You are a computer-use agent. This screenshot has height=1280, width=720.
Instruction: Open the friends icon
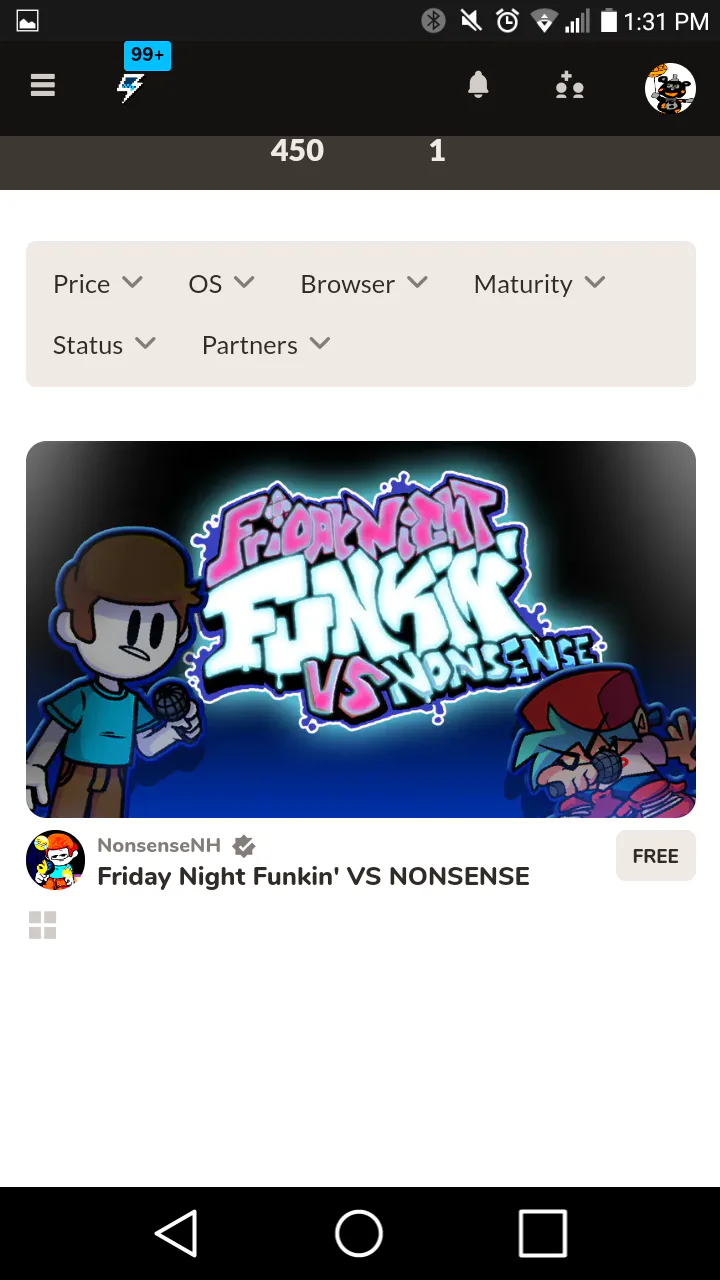coord(570,86)
